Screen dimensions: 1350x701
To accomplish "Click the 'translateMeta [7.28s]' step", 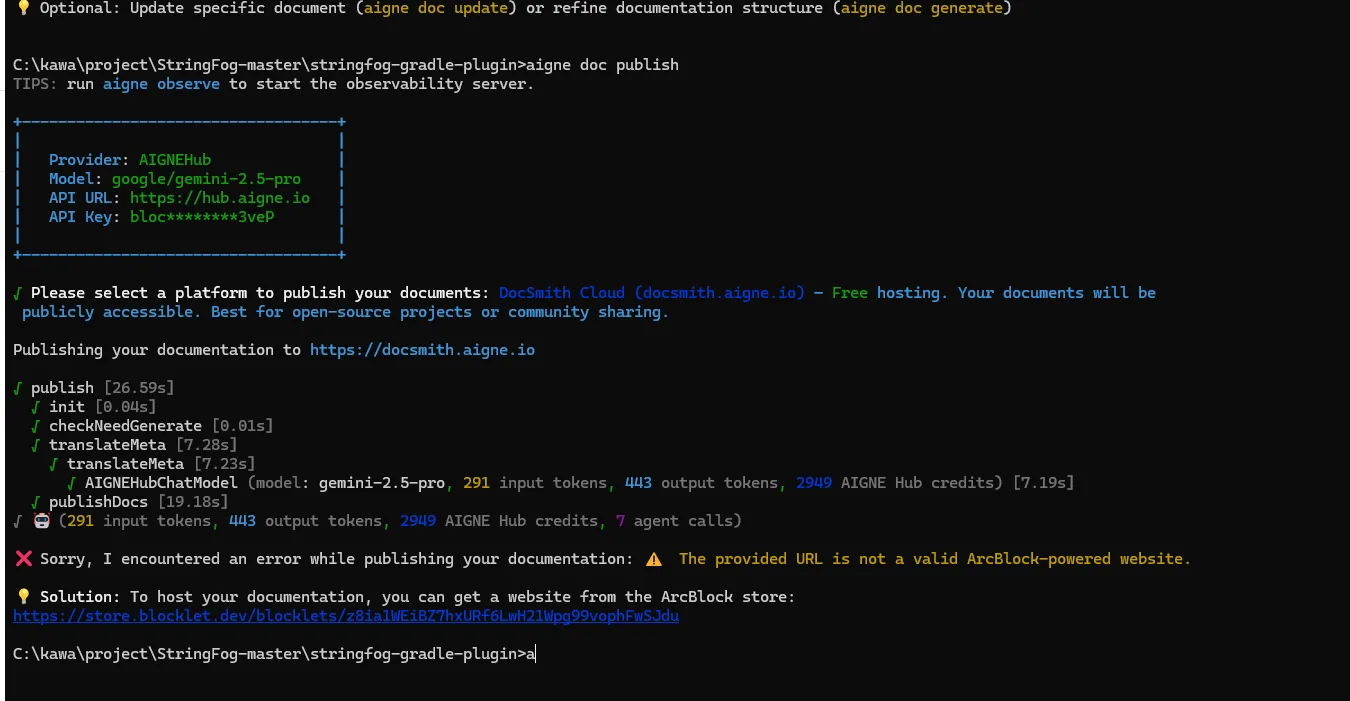I will pyautogui.click(x=143, y=445).
